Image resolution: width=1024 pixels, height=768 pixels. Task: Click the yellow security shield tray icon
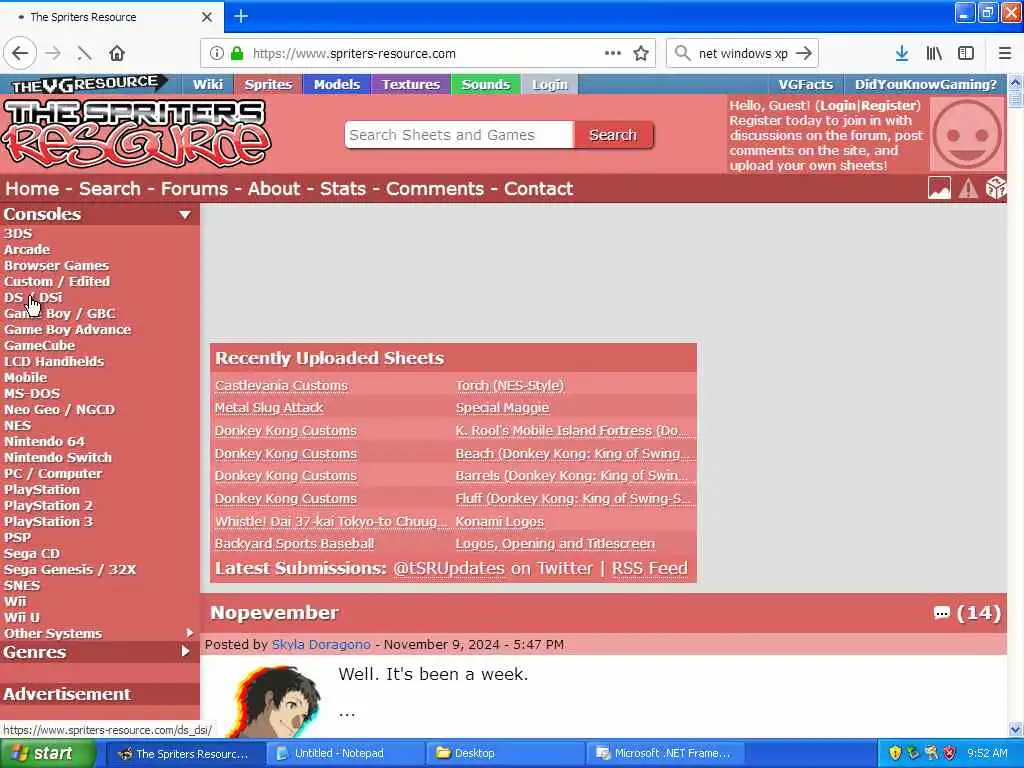click(895, 753)
